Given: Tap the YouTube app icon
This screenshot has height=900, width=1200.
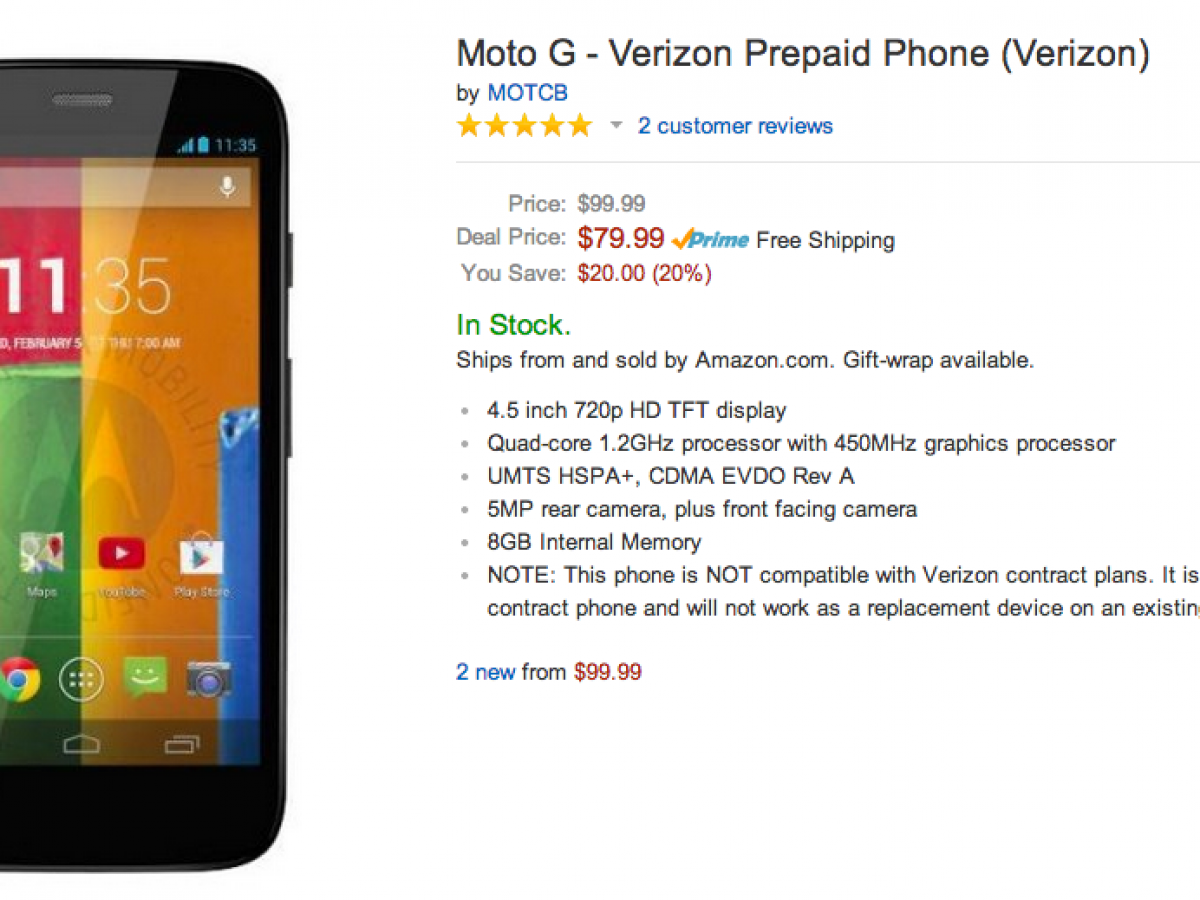Looking at the screenshot, I should pyautogui.click(x=122, y=554).
